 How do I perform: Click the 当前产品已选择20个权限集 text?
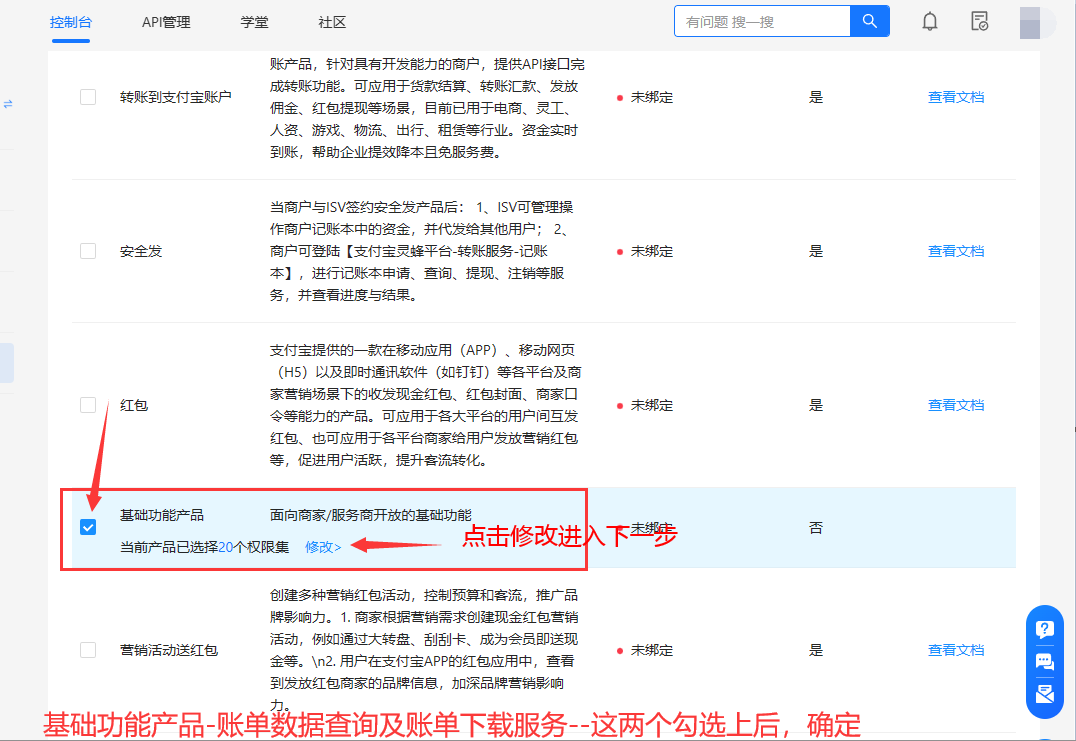tap(204, 547)
